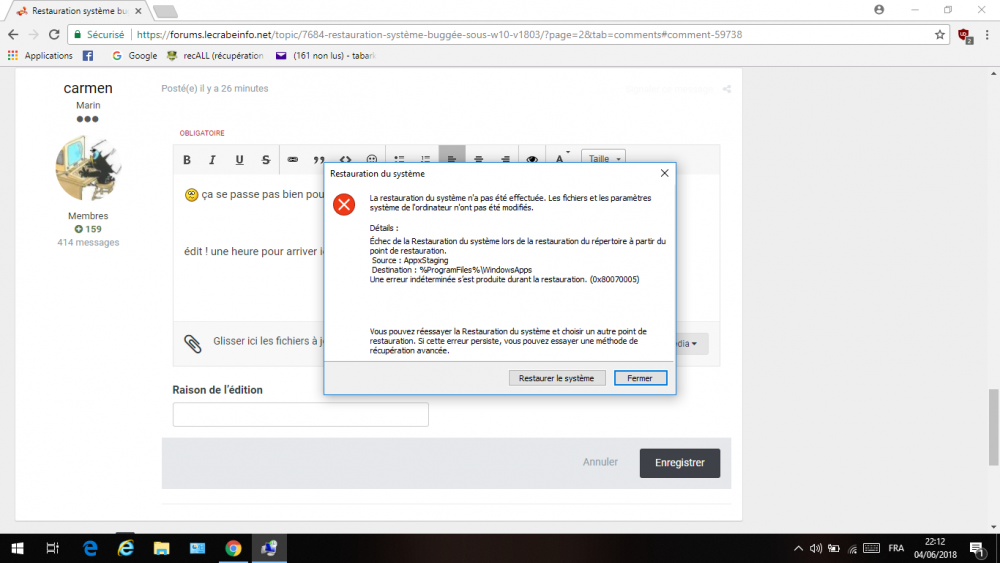Open Task View on the taskbar
The image size is (1000, 563).
pyautogui.click(x=53, y=548)
